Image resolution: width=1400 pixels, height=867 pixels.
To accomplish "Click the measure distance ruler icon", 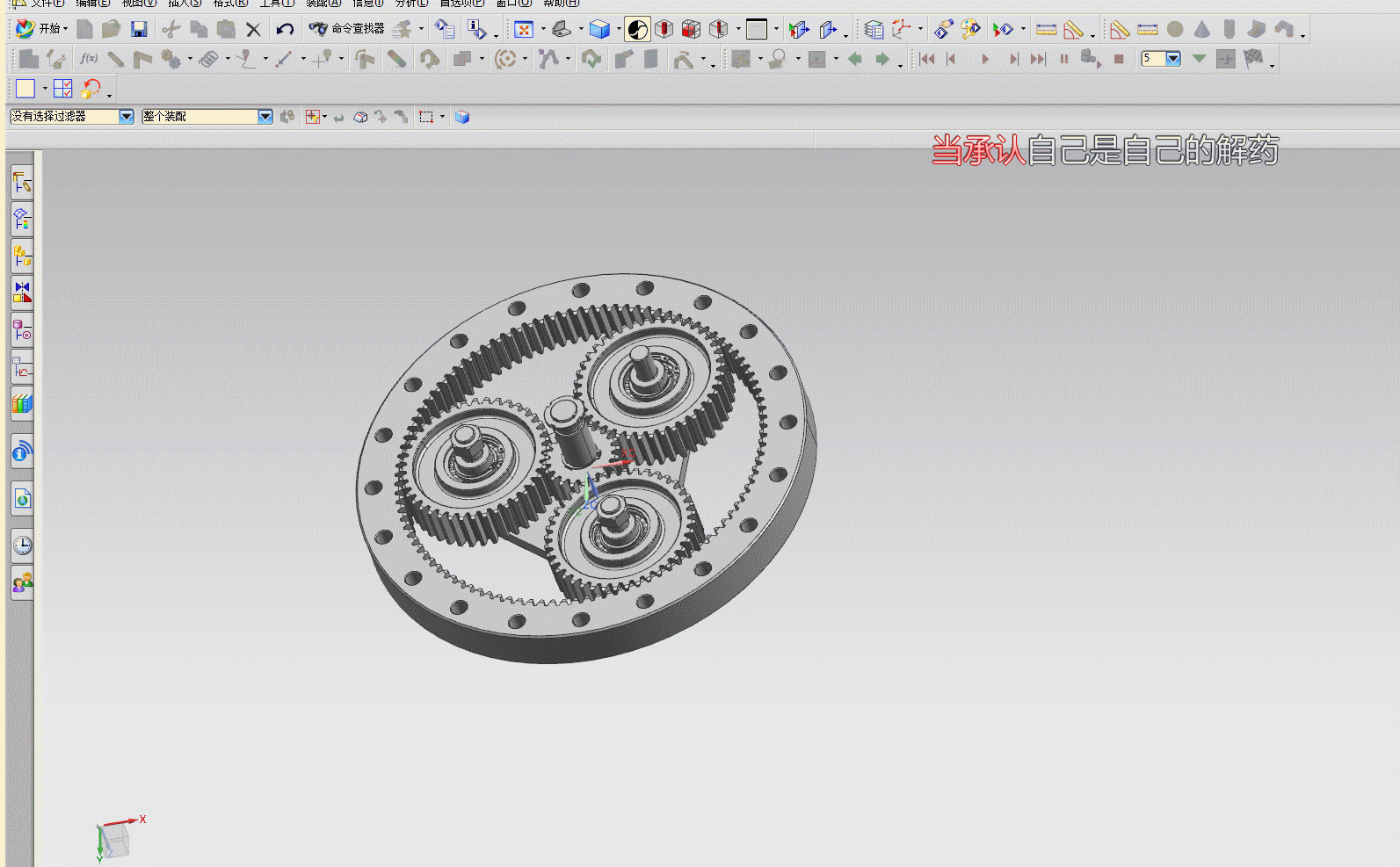I will click(1046, 30).
